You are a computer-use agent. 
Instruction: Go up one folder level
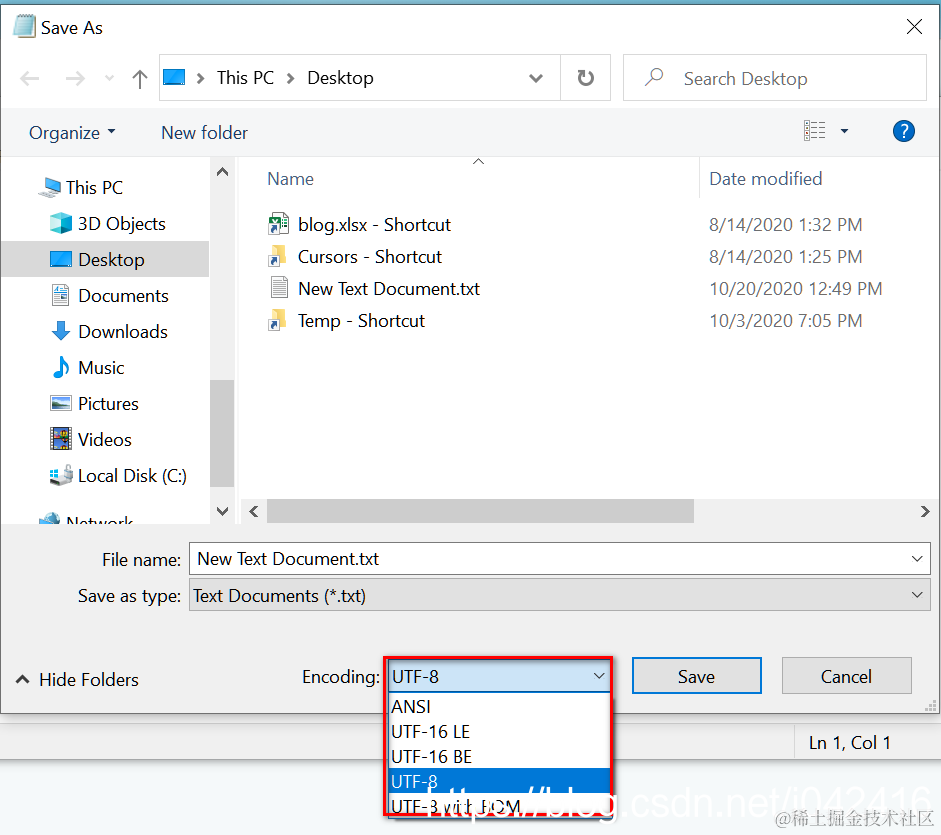pyautogui.click(x=140, y=79)
